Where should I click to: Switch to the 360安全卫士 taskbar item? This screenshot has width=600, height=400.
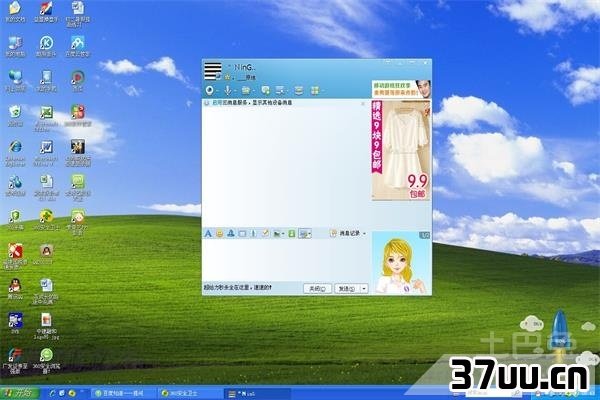click(190, 393)
